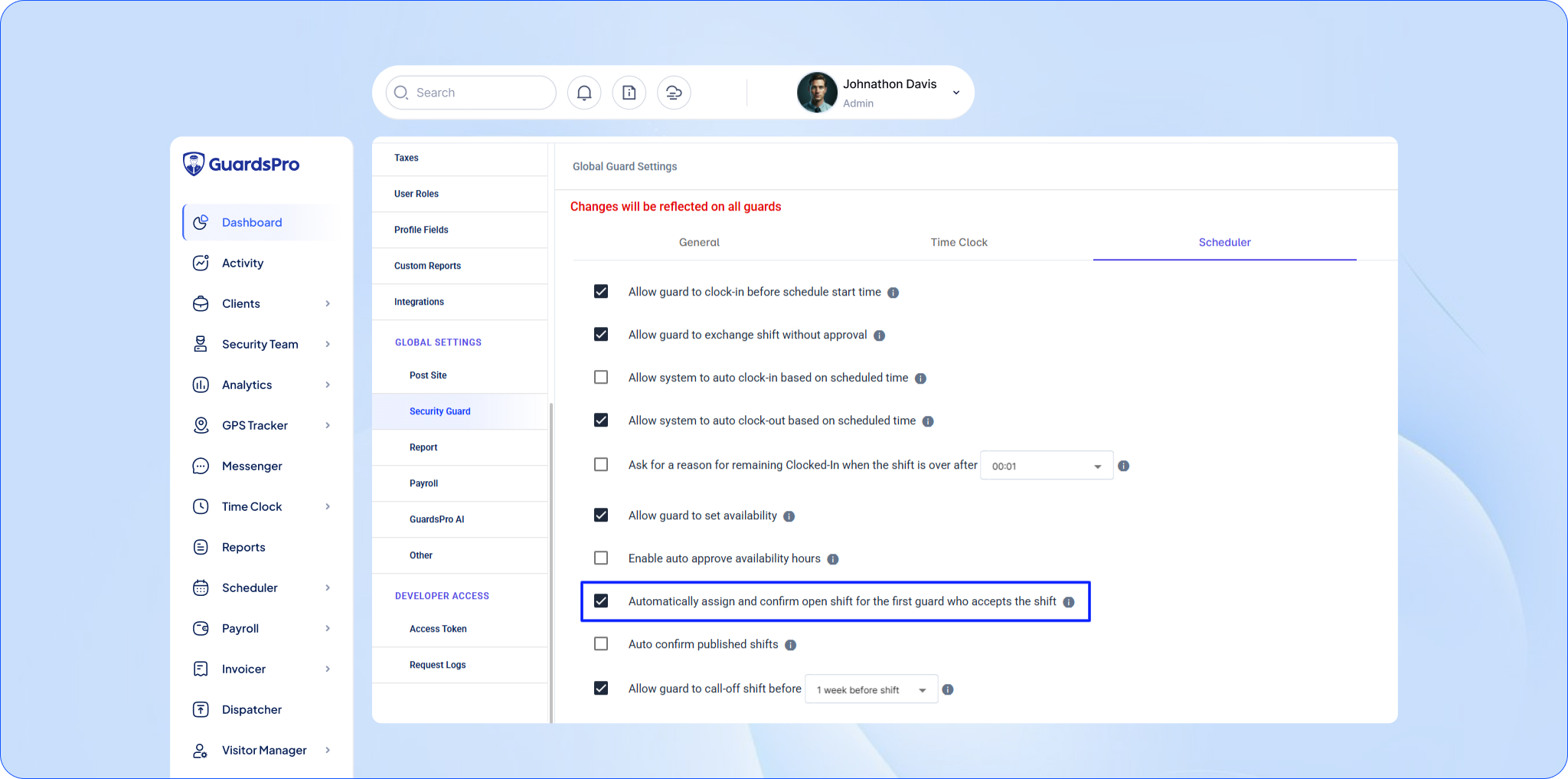Click info icon beside Auto confirm published shifts
1568x779 pixels.
click(790, 645)
